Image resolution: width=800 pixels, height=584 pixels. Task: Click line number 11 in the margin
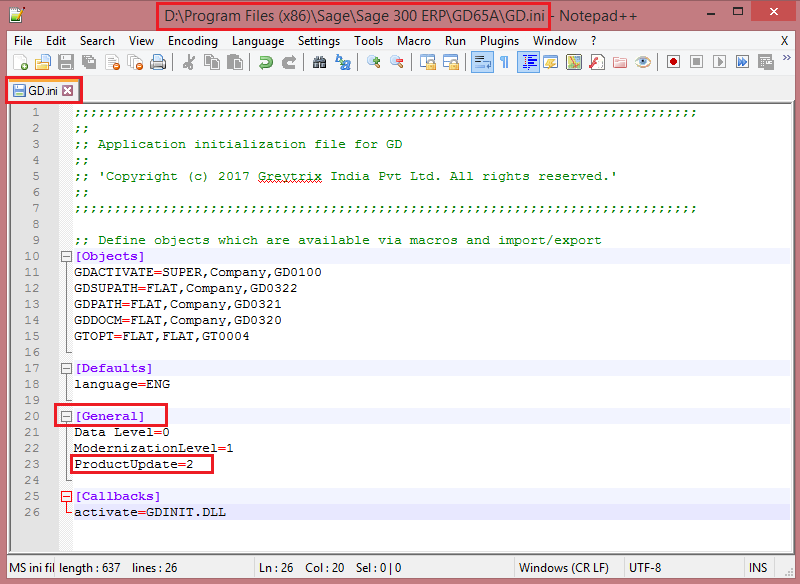pyautogui.click(x=32, y=272)
